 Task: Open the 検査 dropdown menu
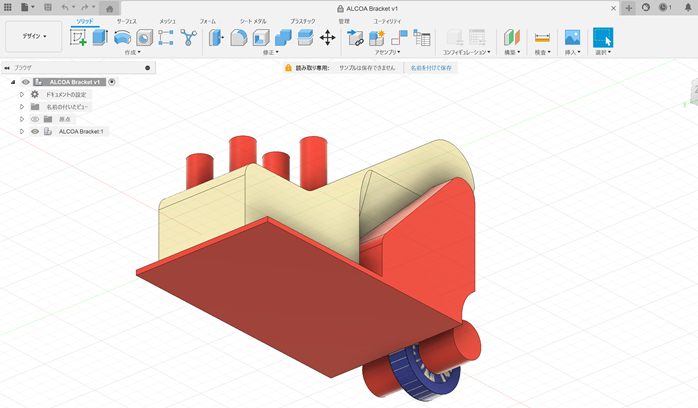click(x=542, y=53)
